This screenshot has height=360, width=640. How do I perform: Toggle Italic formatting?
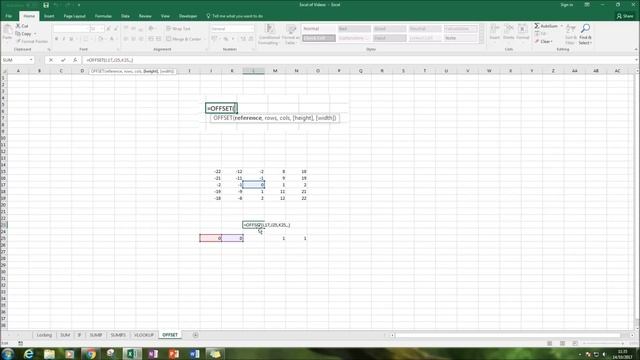64,39
